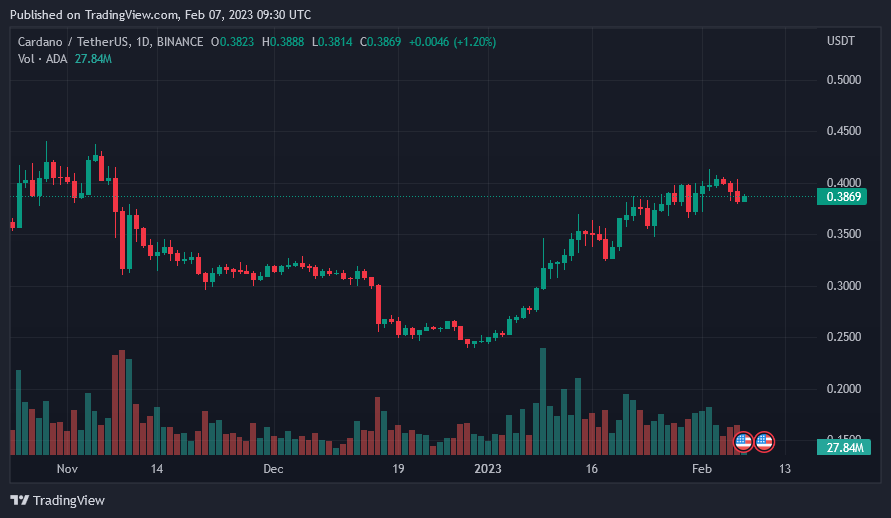Click the 0.3500 price axis label
This screenshot has width=891, height=518.
(x=844, y=234)
